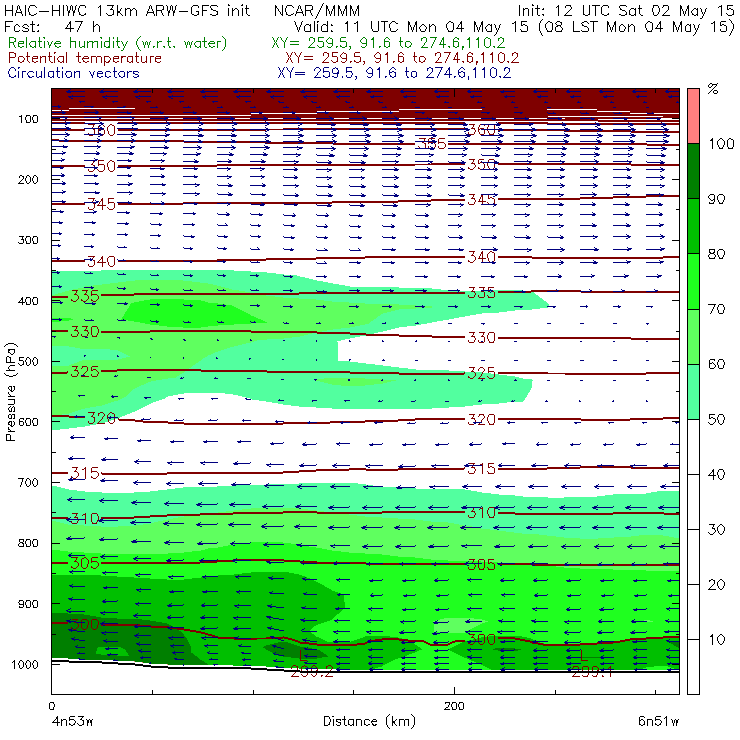
Task: Click the '600' pressure axis tick label
Action: [x=28, y=422]
